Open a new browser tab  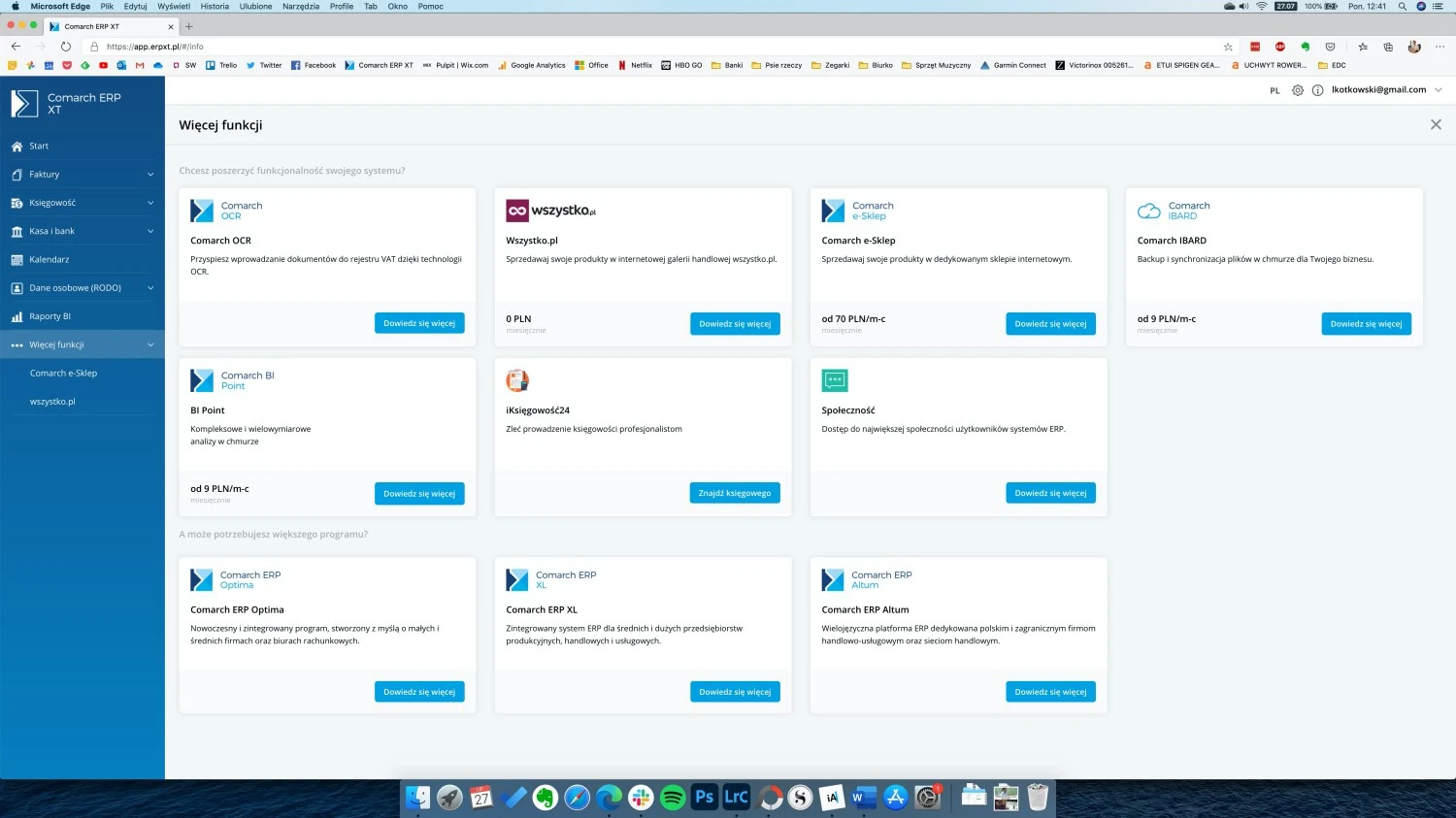coord(189,26)
